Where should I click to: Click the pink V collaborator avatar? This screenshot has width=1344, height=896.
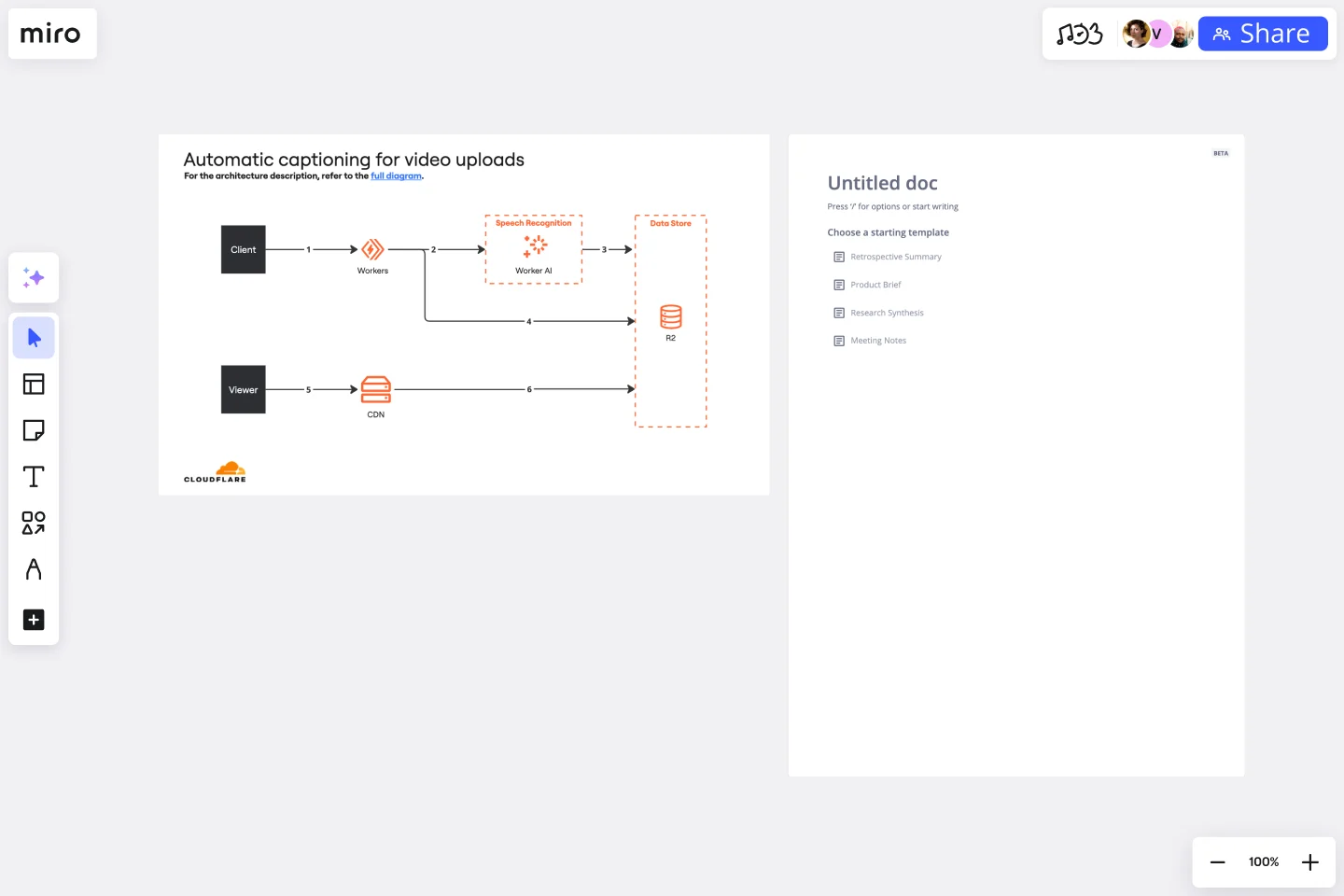1157,34
